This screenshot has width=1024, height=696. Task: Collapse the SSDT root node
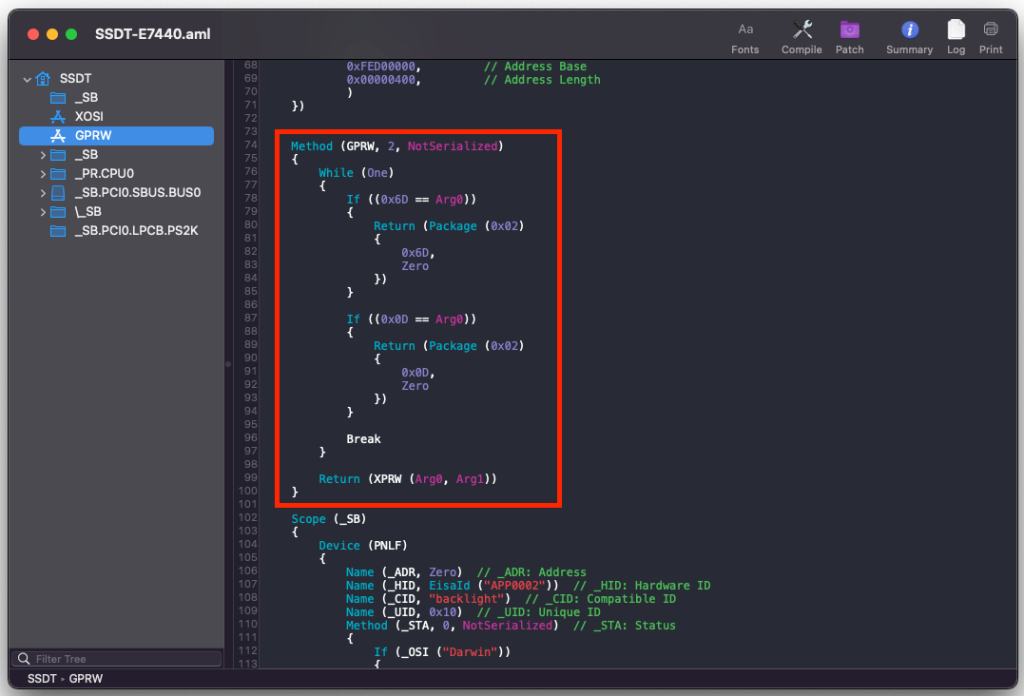tap(27, 79)
